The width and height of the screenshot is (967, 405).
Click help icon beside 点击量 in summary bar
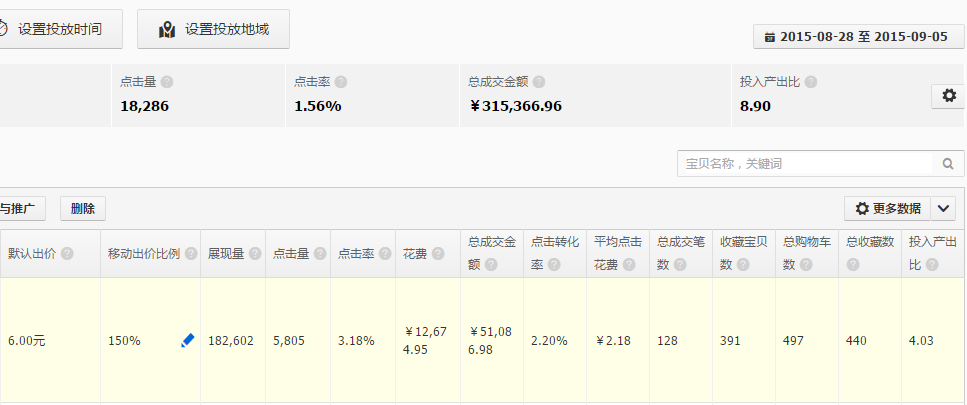click(x=166, y=82)
